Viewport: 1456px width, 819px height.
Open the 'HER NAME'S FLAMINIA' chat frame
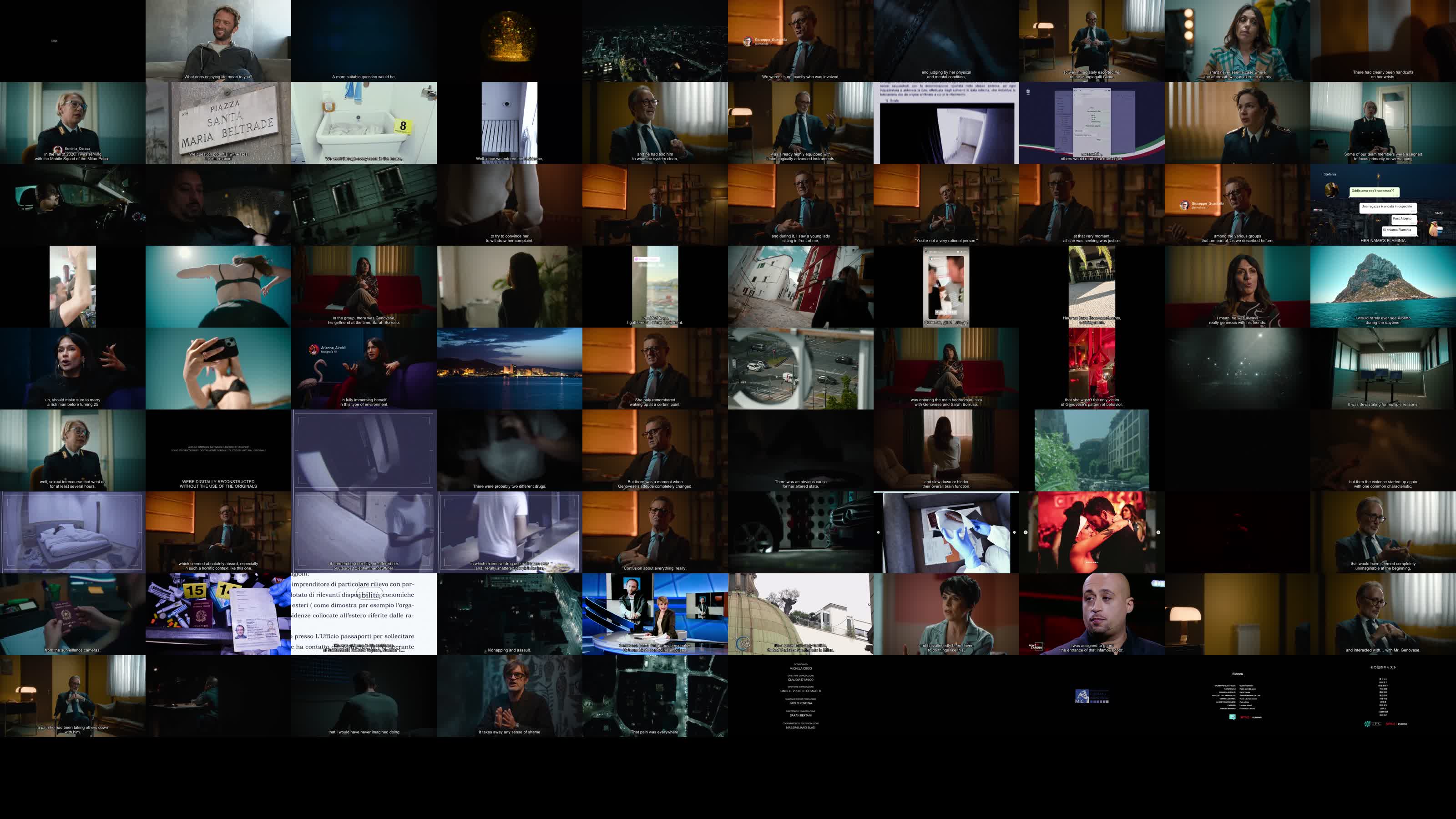1383,205
